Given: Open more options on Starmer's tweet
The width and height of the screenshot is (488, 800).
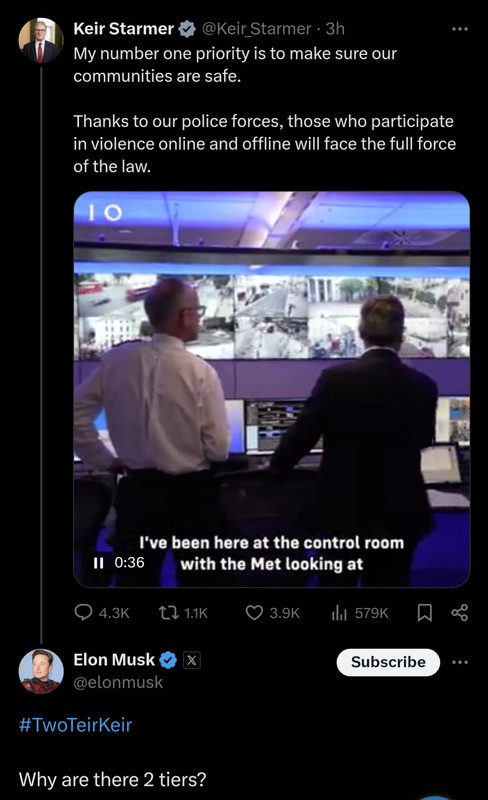Looking at the screenshot, I should pos(460,29).
